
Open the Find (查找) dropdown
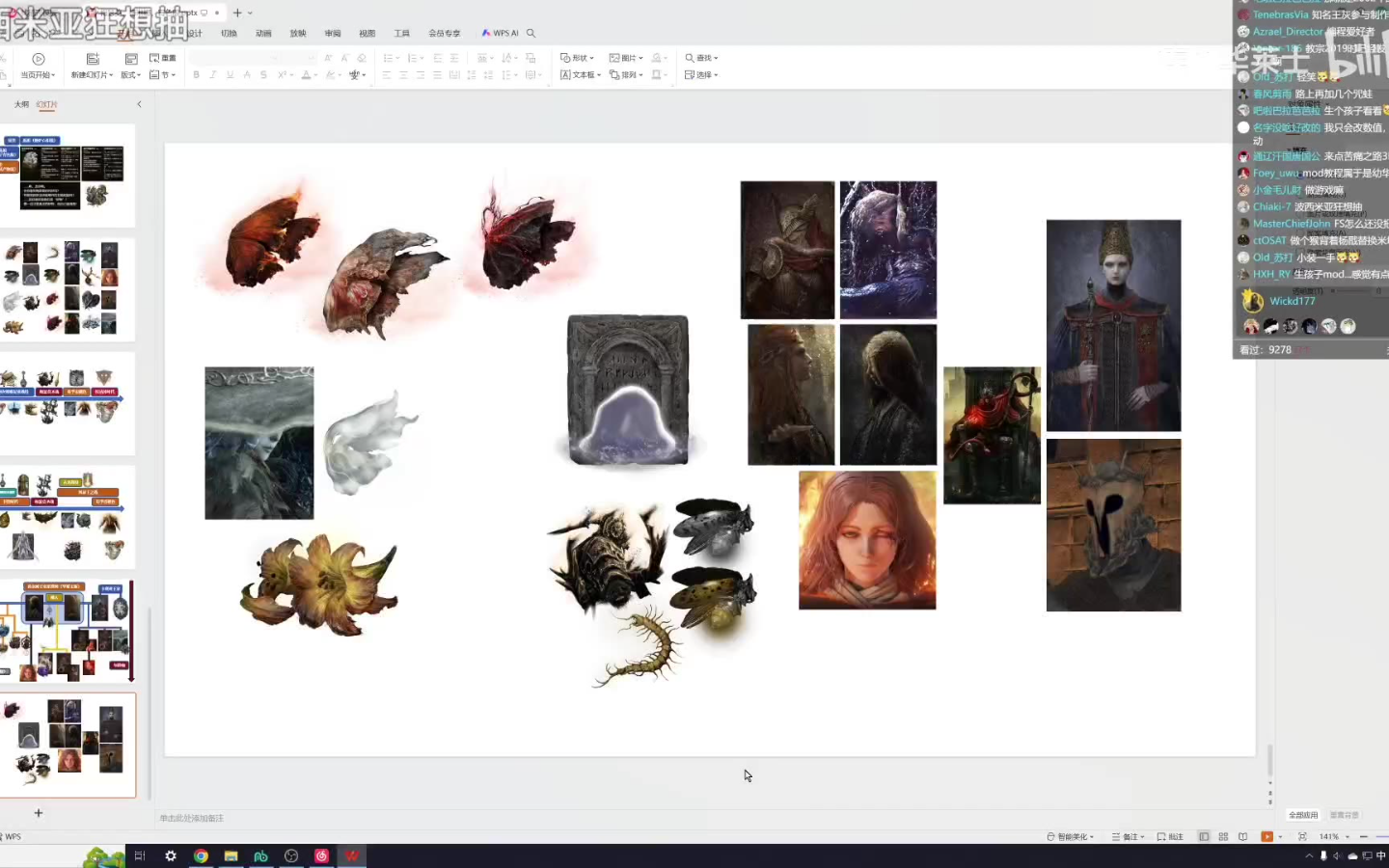coord(701,58)
